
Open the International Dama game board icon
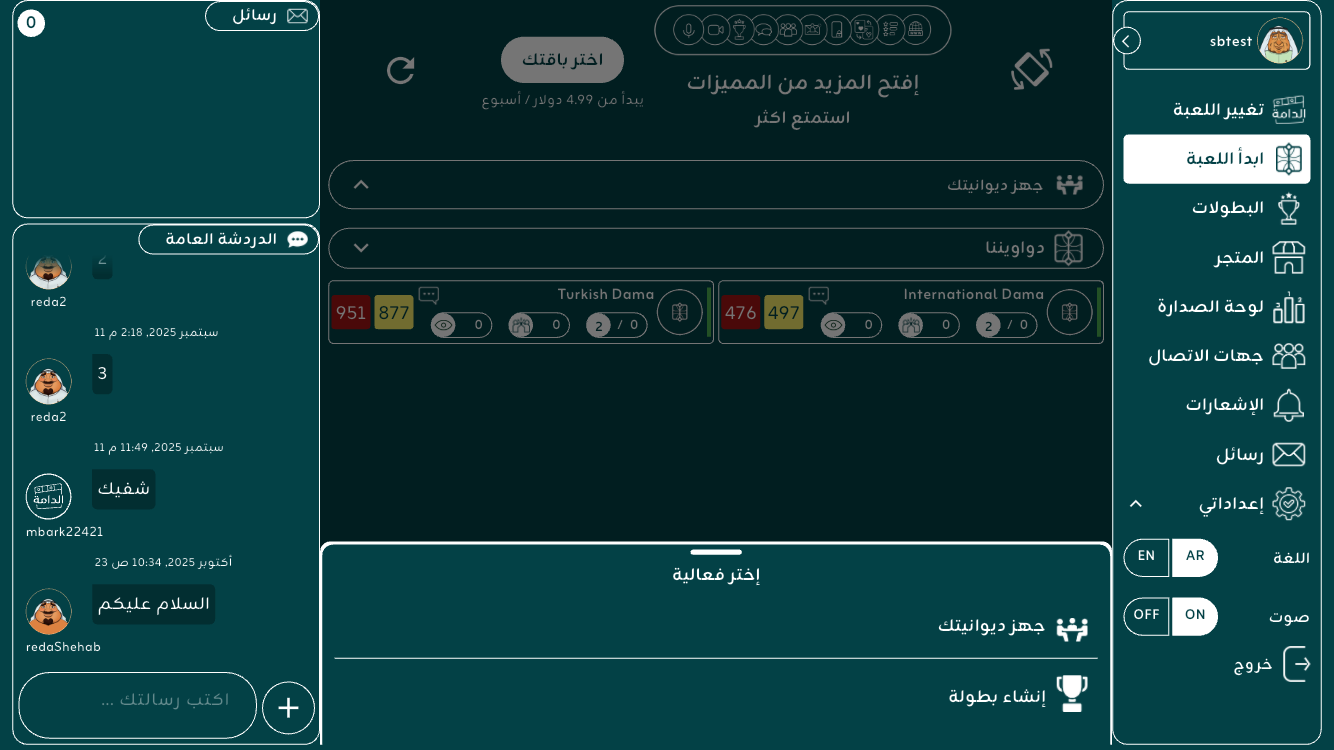coord(1069,312)
